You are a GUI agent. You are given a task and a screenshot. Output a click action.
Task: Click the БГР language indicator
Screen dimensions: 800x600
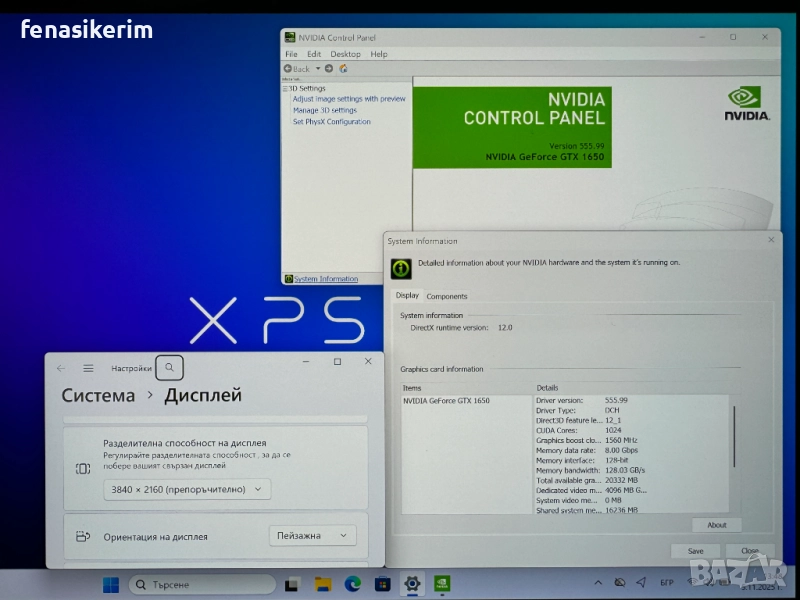pyautogui.click(x=667, y=582)
